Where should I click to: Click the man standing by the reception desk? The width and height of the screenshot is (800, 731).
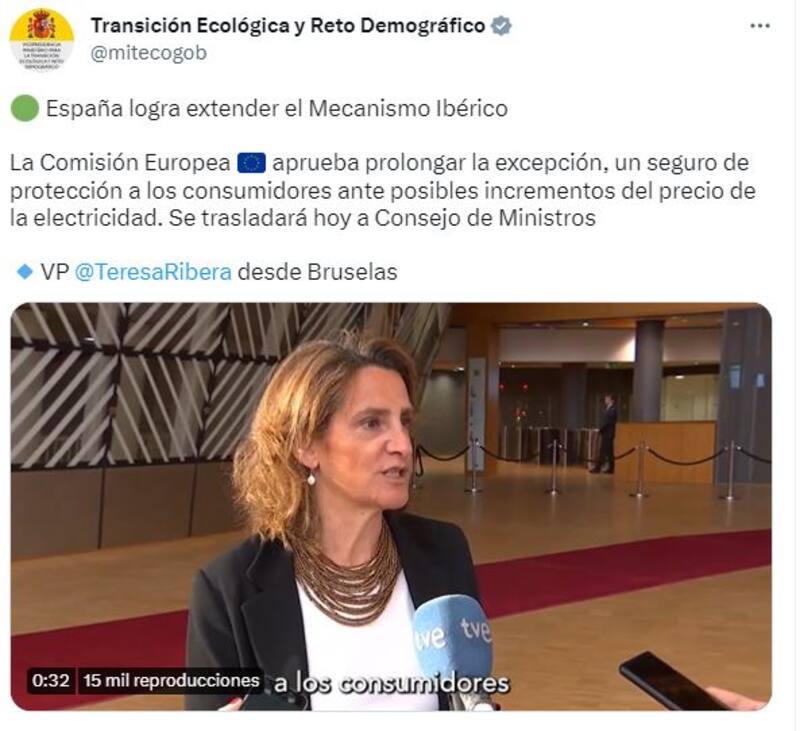(x=607, y=433)
